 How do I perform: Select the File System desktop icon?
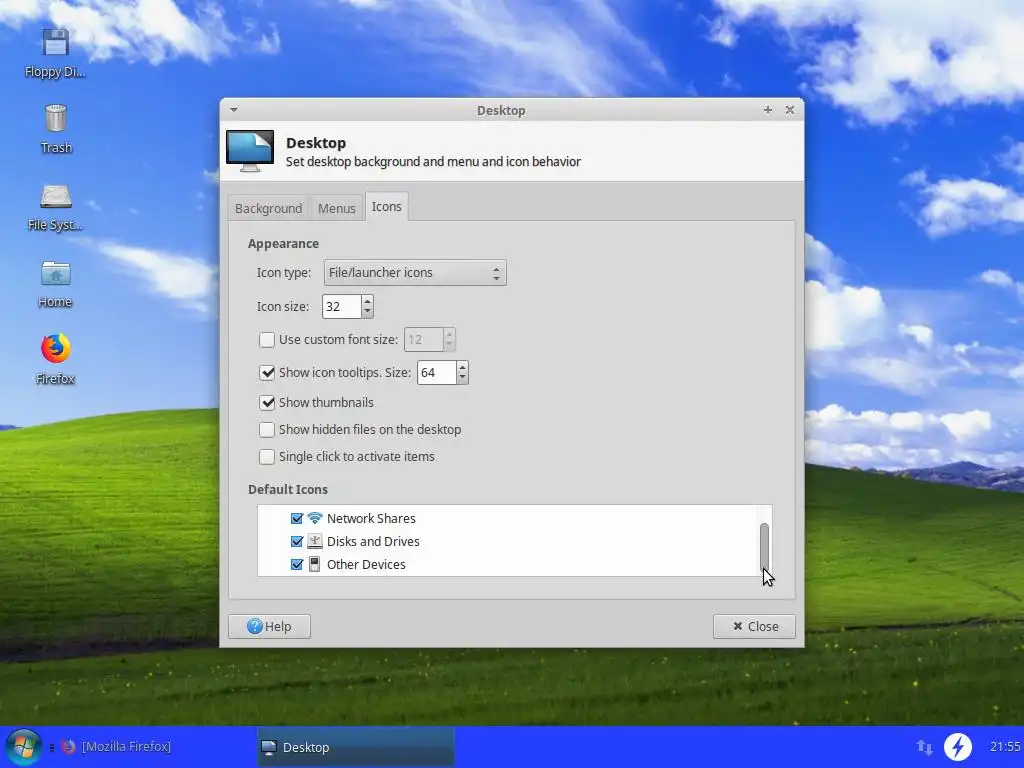(56, 196)
